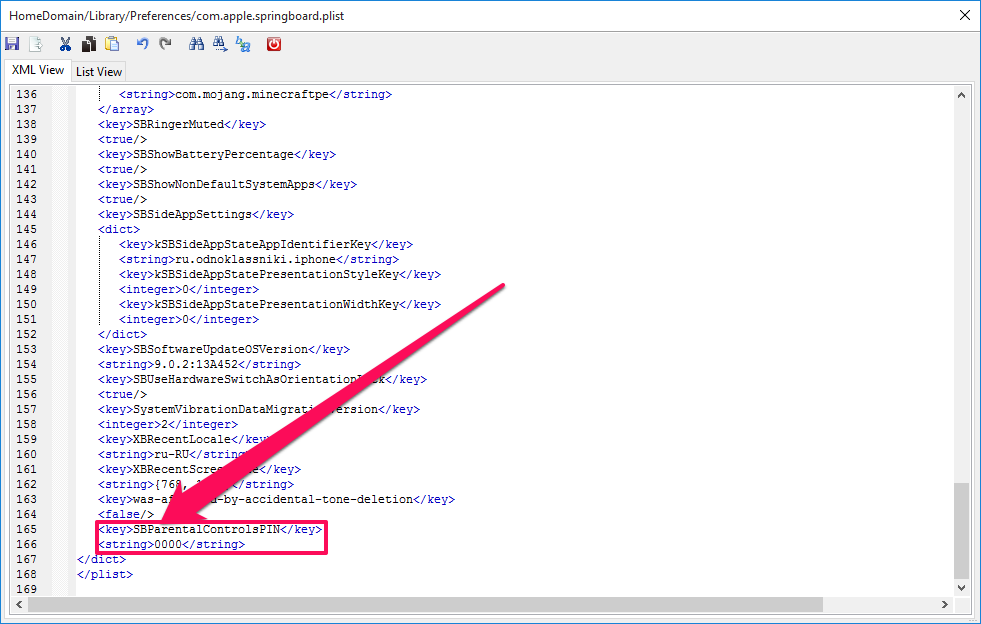Redo using the gray arrow icon
This screenshot has width=981, height=624.
165,44
